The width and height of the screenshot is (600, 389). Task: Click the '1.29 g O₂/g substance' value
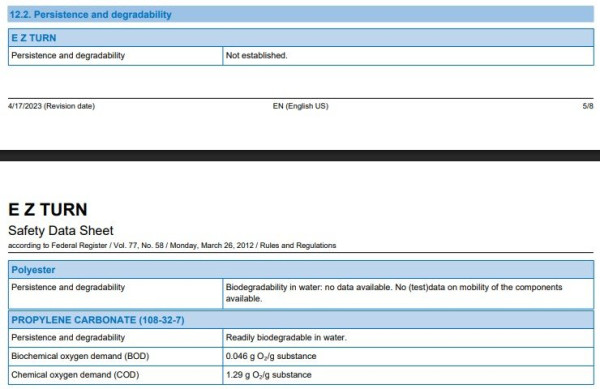tap(269, 375)
